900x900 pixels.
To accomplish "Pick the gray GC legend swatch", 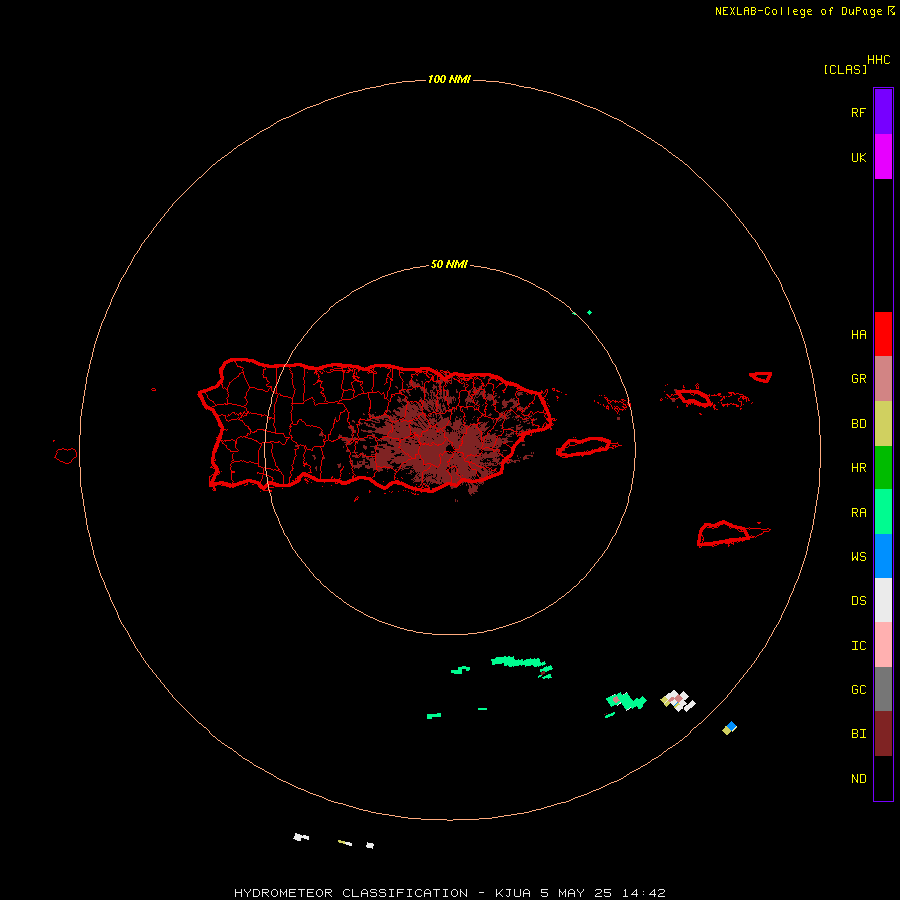I will (x=883, y=689).
